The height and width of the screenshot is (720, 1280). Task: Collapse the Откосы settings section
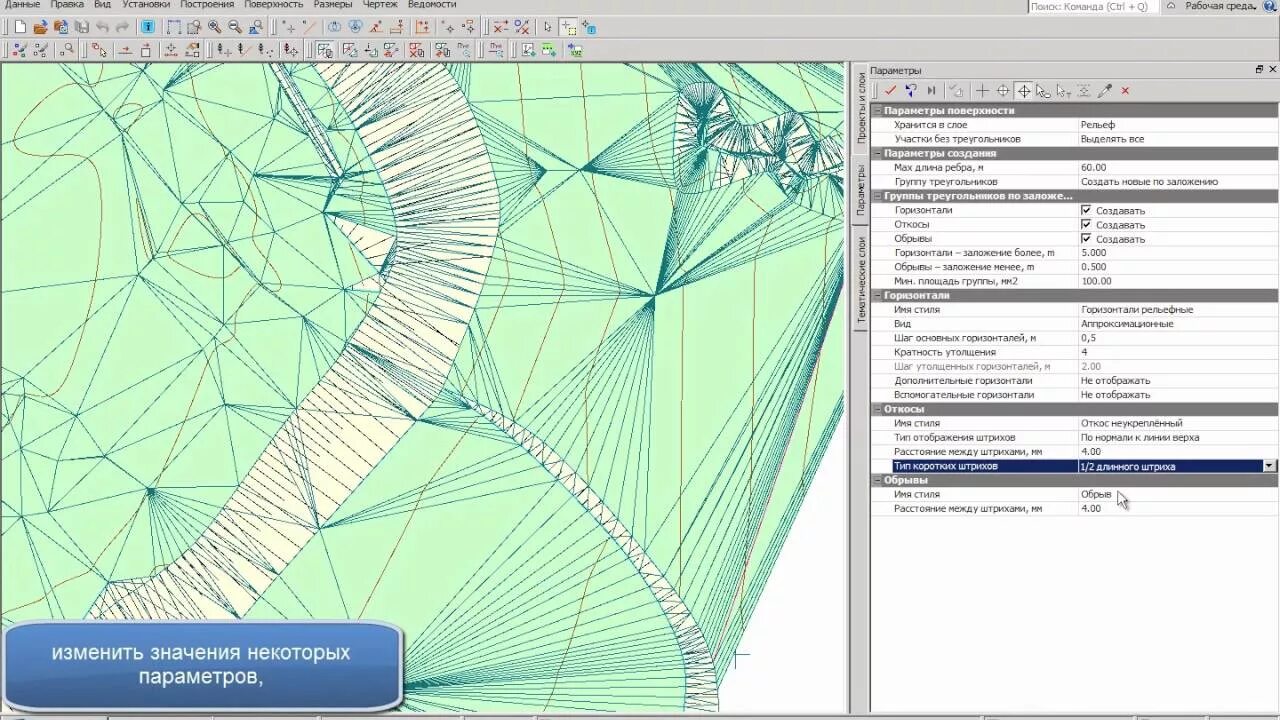[877, 409]
